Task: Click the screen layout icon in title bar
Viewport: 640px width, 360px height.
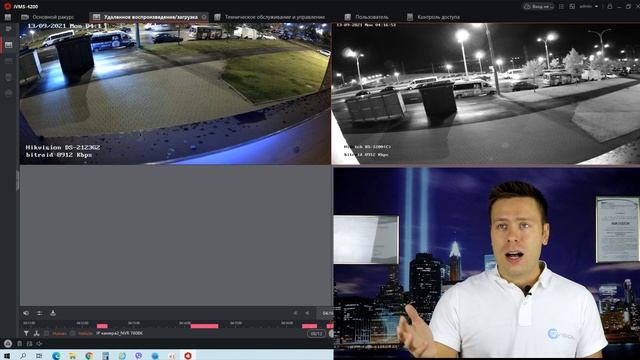Action: click(x=572, y=7)
